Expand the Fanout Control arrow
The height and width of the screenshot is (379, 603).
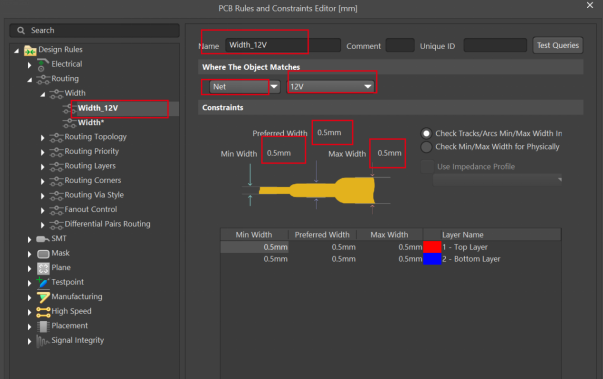pyautogui.click(x=43, y=210)
